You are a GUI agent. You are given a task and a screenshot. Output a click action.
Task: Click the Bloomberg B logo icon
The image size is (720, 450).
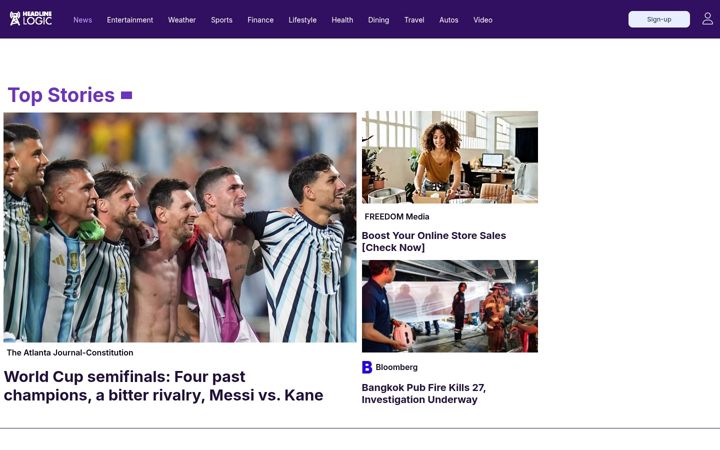pos(367,367)
